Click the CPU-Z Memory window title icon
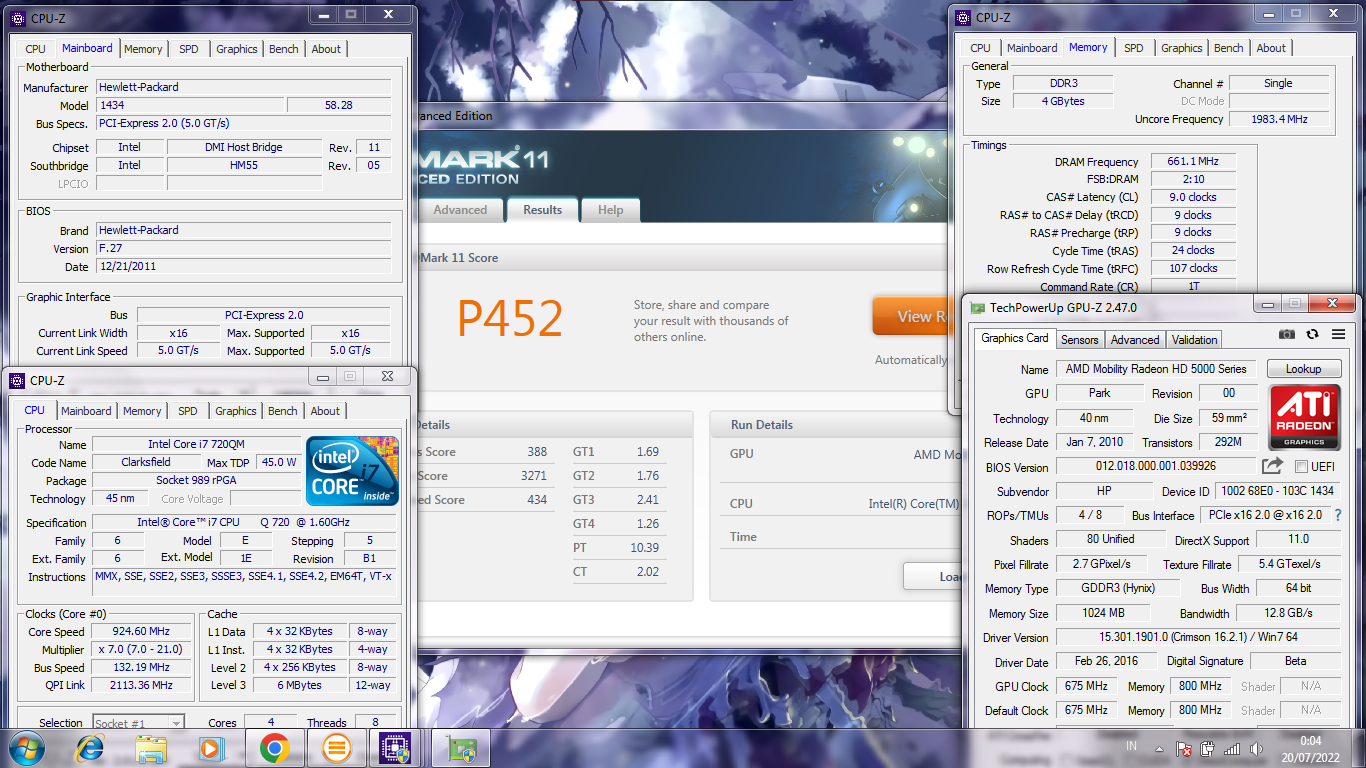The height and width of the screenshot is (768, 1366). coord(963,17)
